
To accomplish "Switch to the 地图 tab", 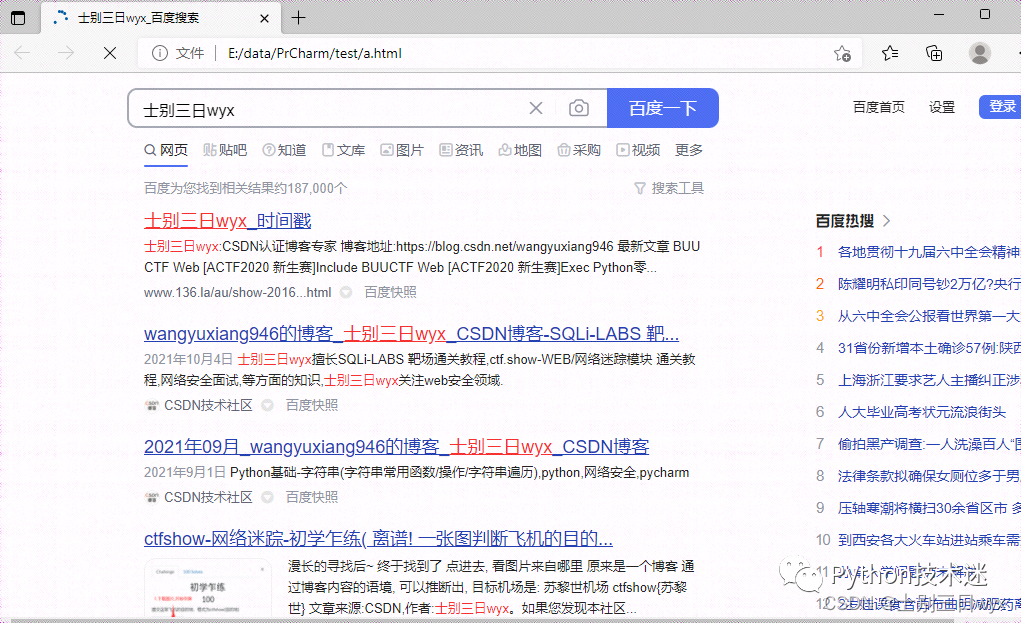I will pyautogui.click(x=520, y=150).
